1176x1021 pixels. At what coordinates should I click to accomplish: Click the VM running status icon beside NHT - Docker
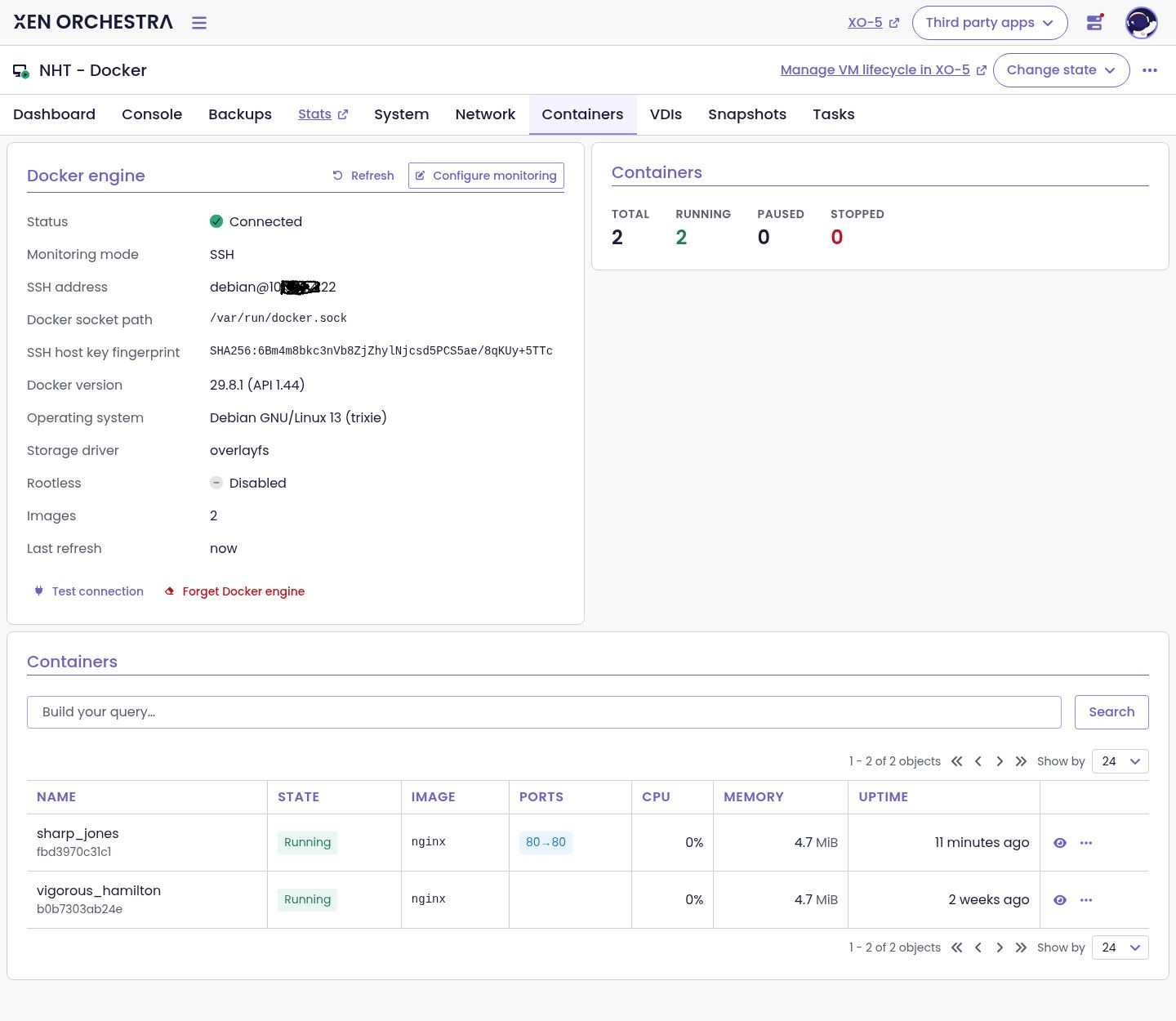tap(21, 71)
